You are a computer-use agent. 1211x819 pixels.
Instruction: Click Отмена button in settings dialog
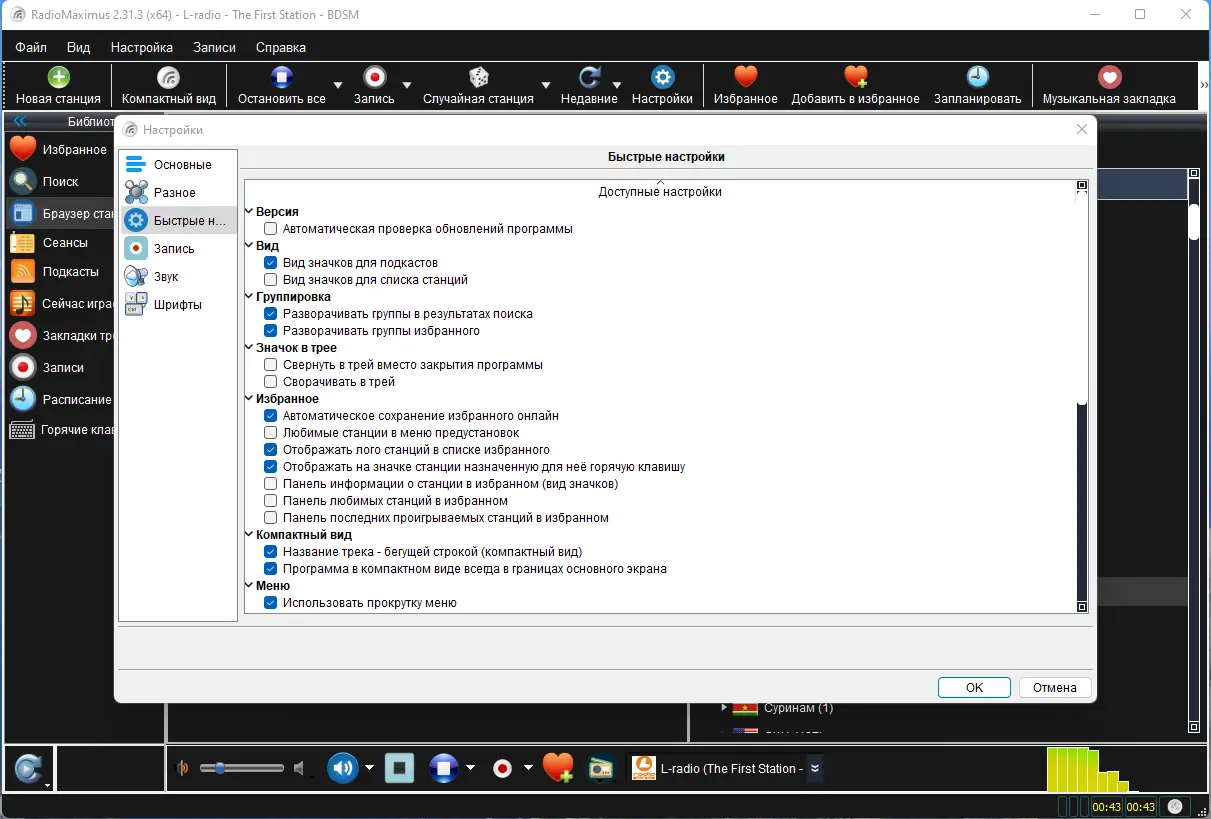1055,688
